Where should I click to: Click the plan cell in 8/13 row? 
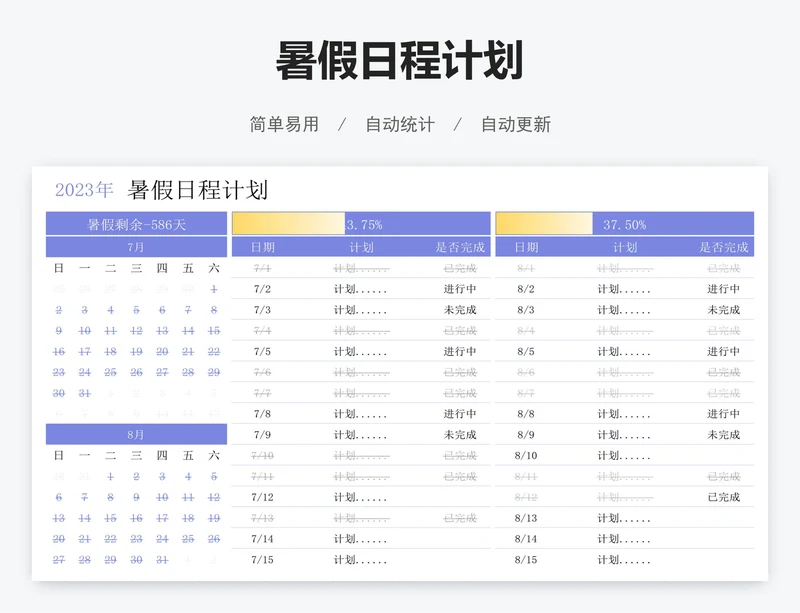coord(624,518)
